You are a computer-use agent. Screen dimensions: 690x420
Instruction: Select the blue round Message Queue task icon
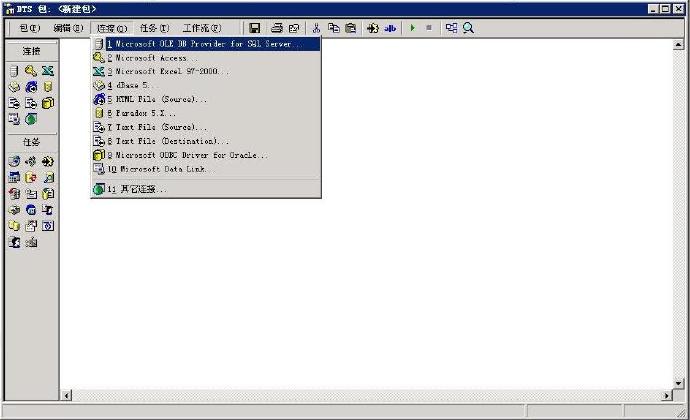31,210
